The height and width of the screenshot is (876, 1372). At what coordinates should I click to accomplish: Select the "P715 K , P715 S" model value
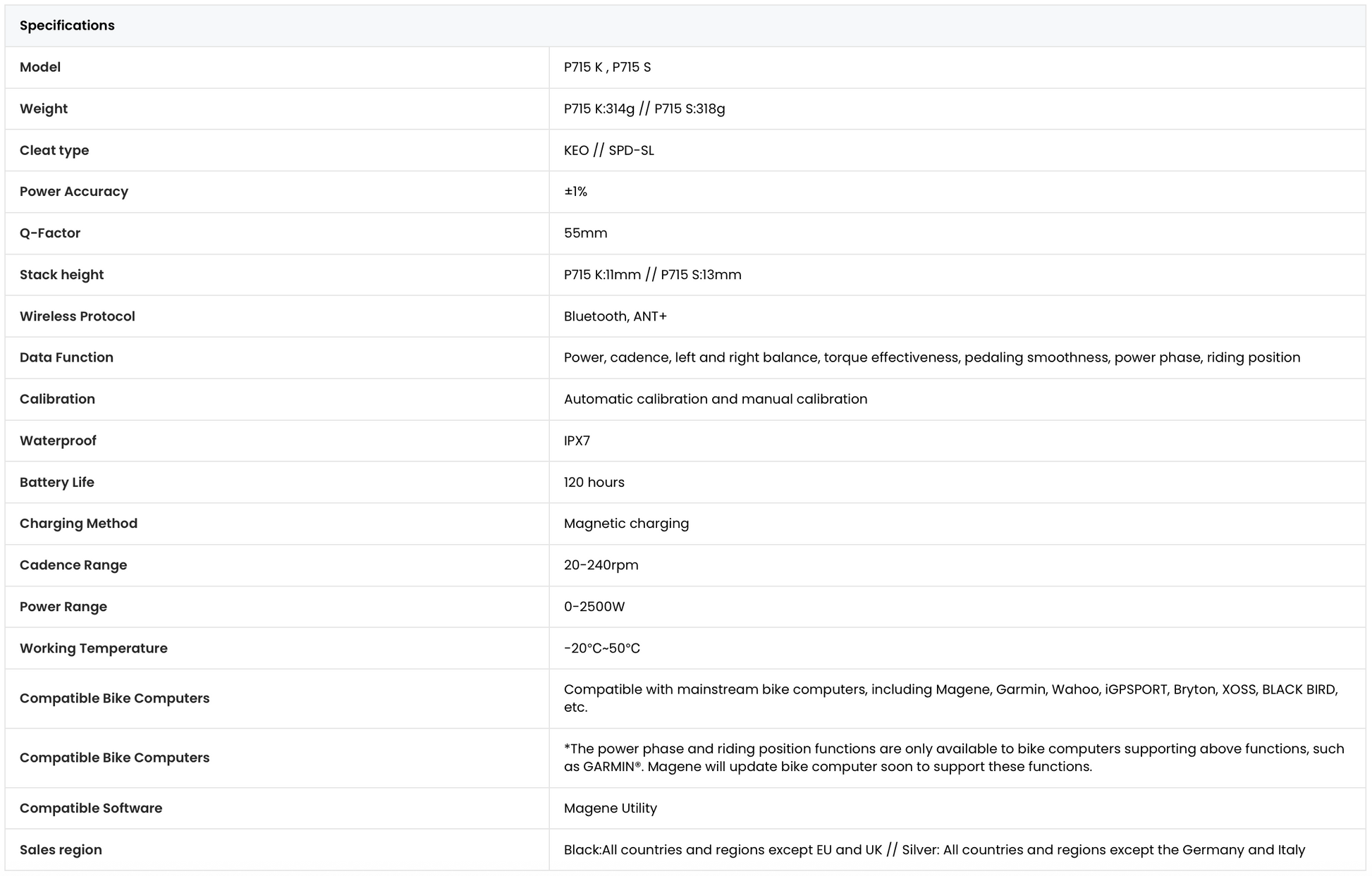point(607,67)
